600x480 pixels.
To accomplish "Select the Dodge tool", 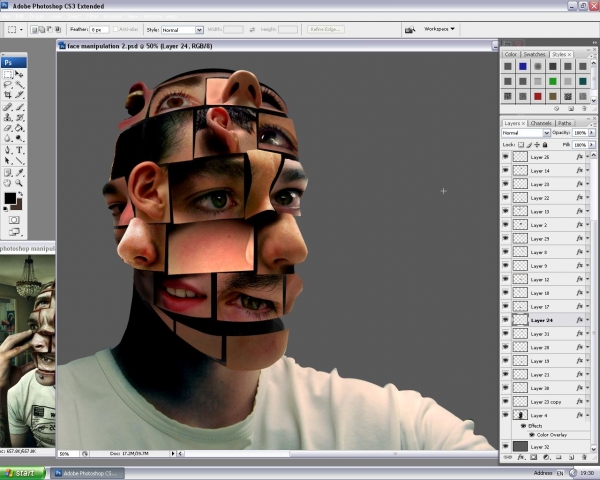I will pos(19,138).
